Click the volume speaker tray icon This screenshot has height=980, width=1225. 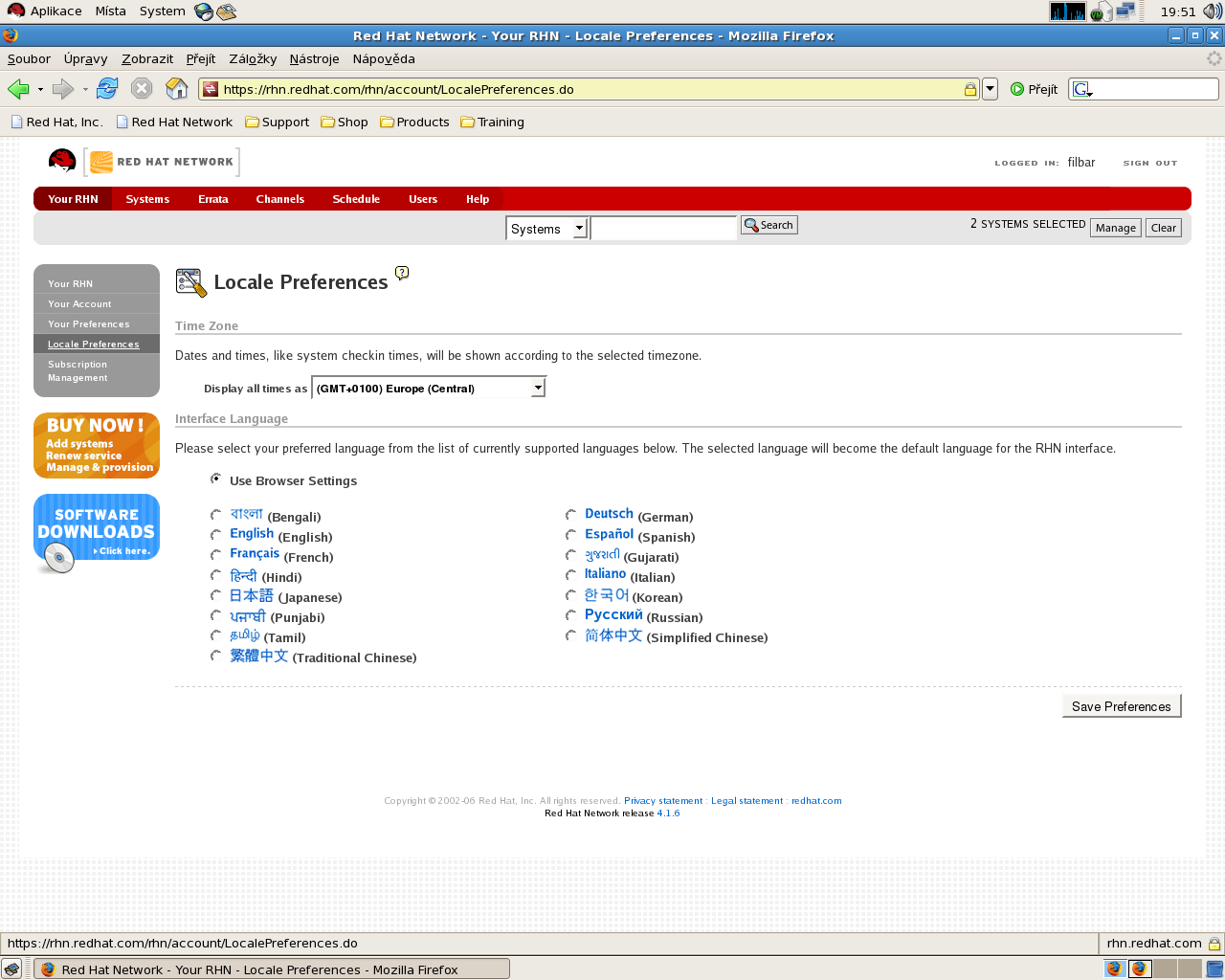coord(1213,11)
